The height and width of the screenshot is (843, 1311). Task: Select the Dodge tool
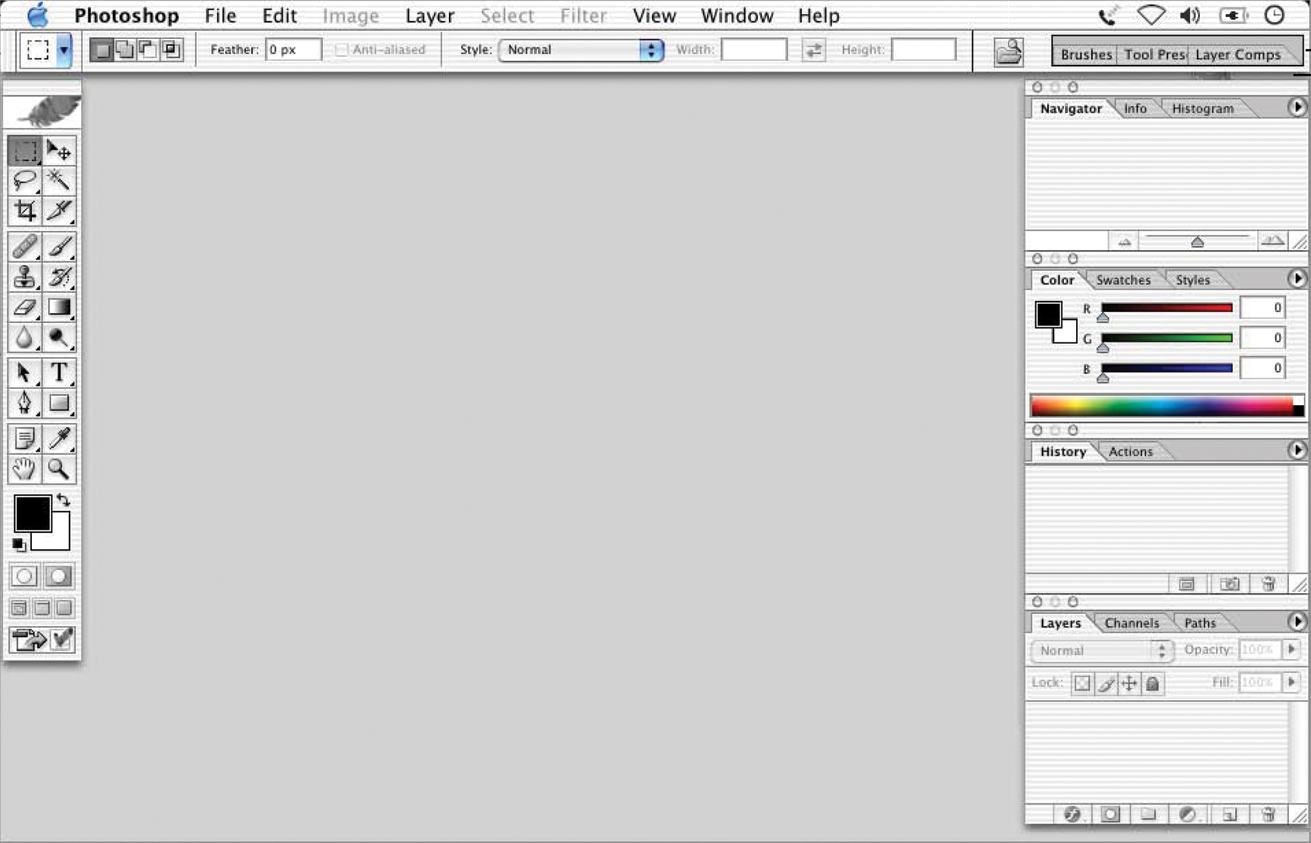tap(59, 337)
